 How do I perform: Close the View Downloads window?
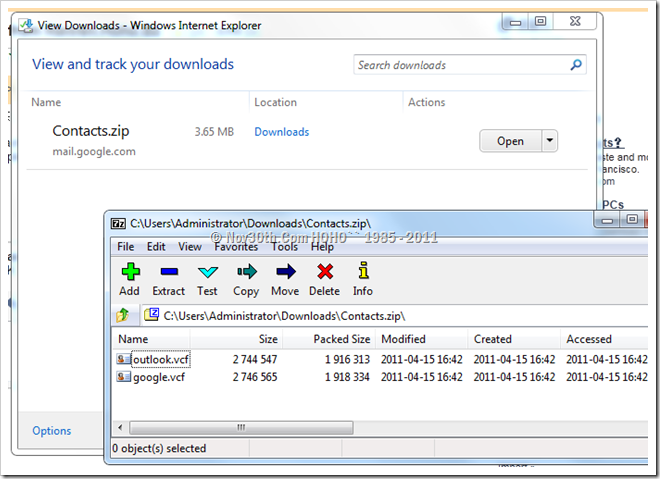(x=575, y=21)
